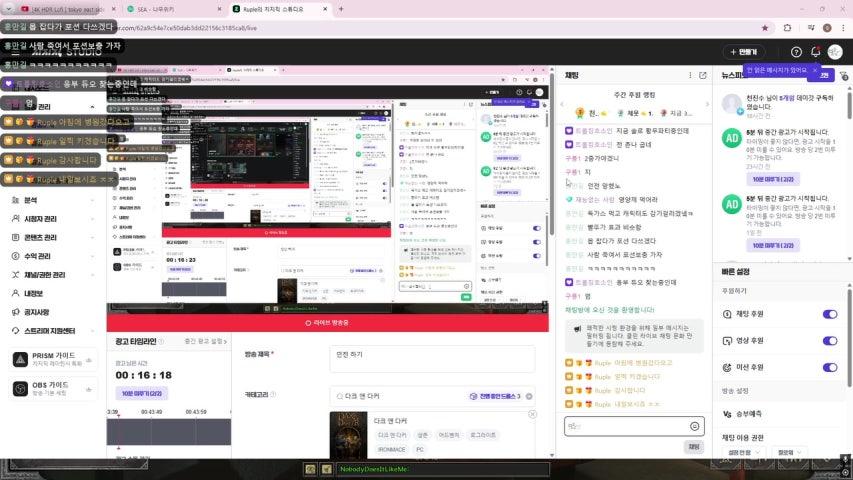Click the 영상 후원 icon
853x480 pixels.
point(727,341)
